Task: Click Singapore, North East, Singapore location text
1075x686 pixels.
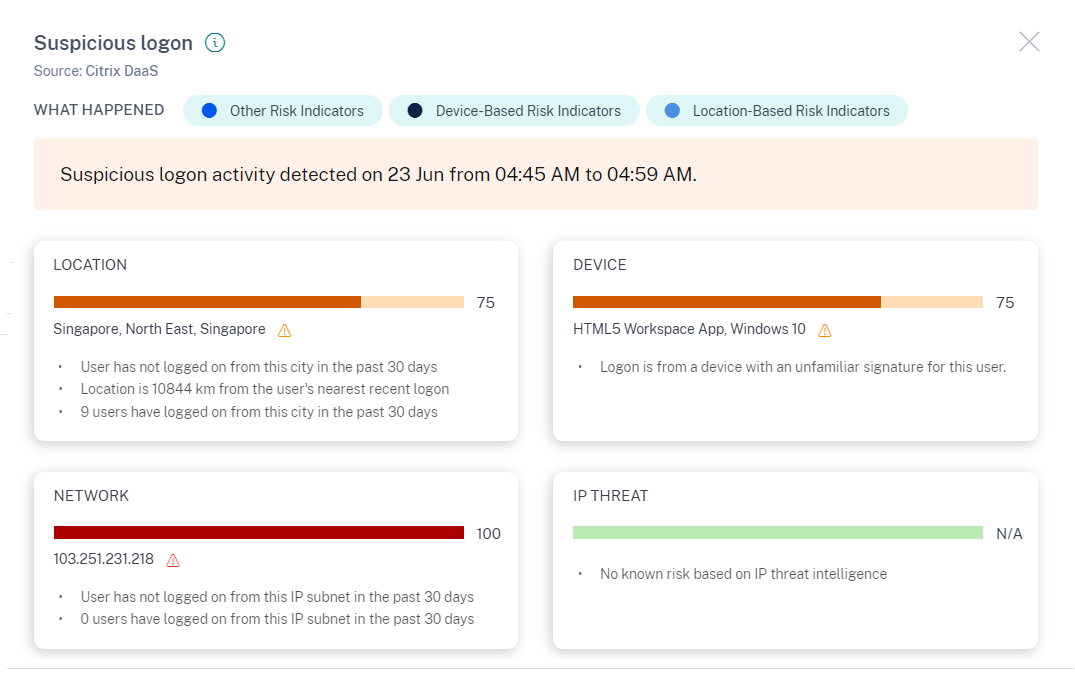Action: pyautogui.click(x=159, y=329)
